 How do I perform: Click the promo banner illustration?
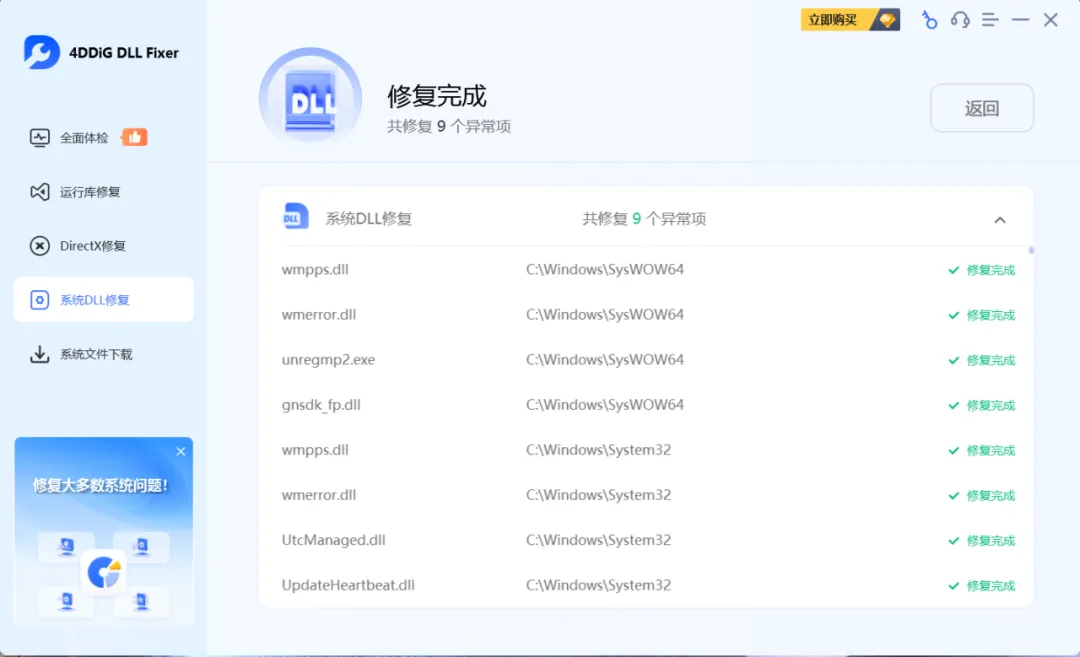click(104, 570)
